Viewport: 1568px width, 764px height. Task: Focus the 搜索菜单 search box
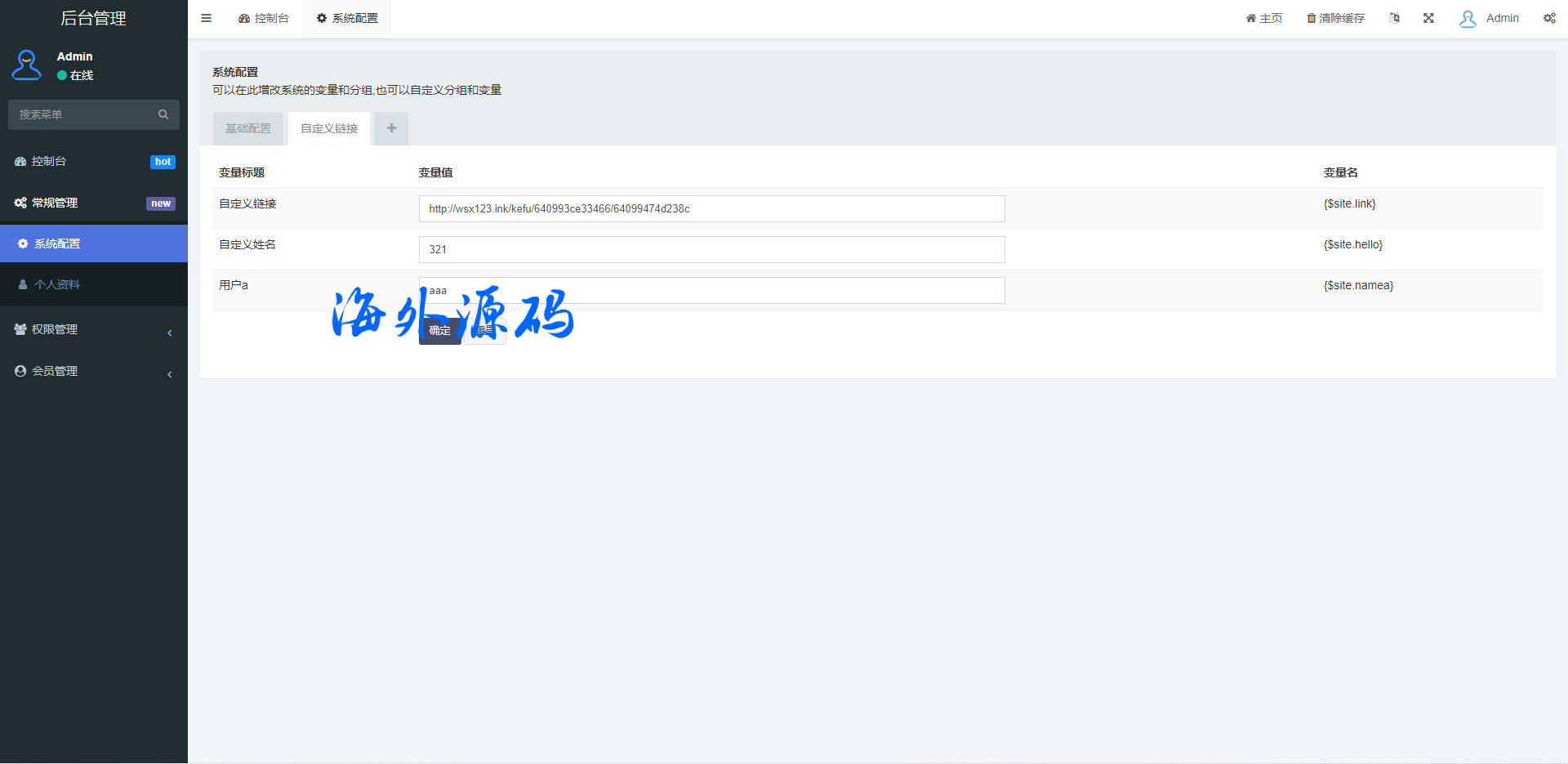(82, 114)
